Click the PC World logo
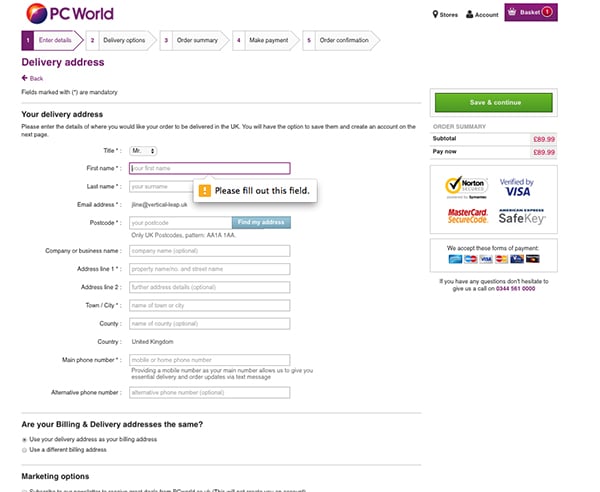This screenshot has width=600, height=492. [70, 14]
